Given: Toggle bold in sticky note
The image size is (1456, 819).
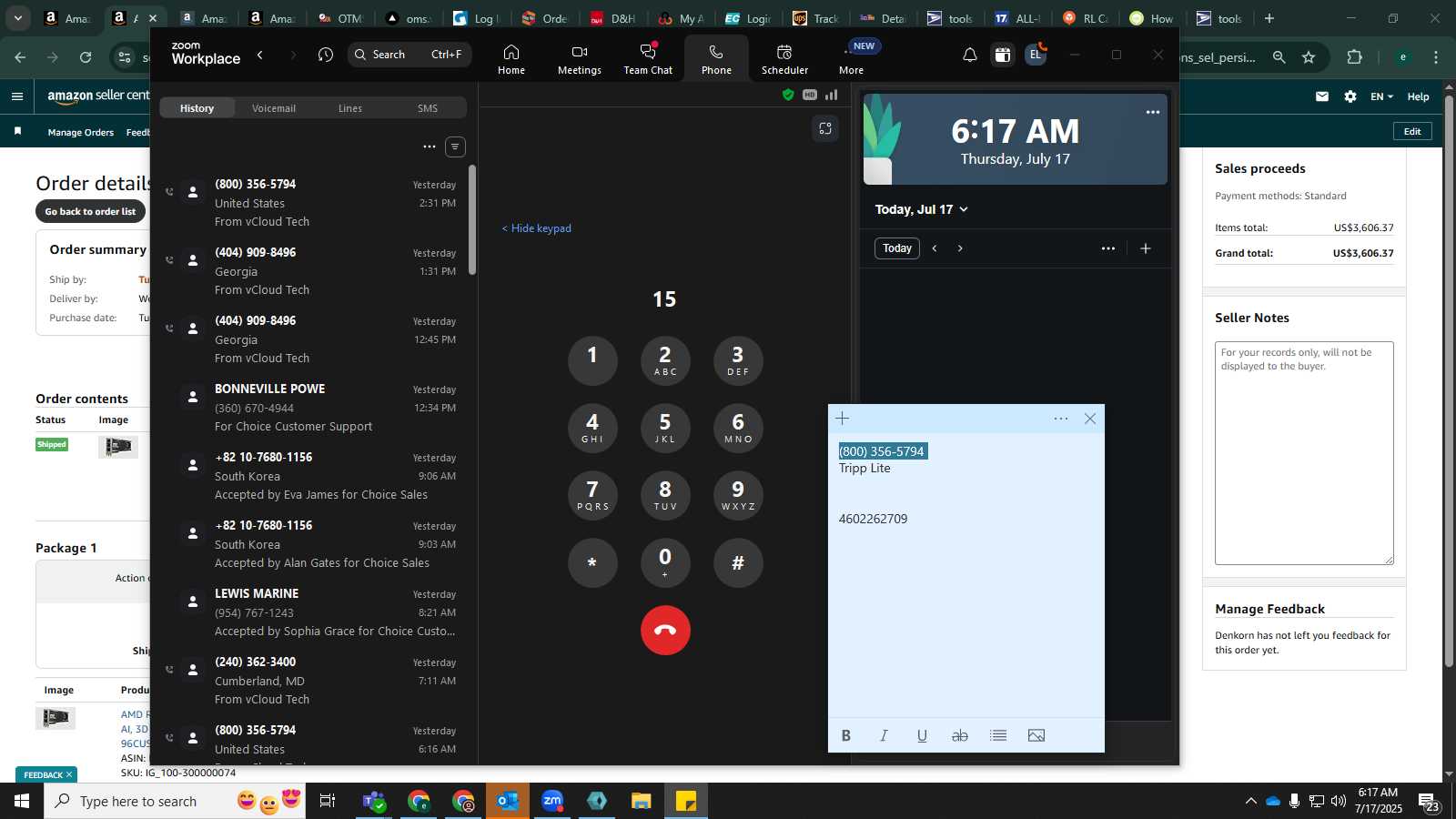Looking at the screenshot, I should (x=846, y=736).
